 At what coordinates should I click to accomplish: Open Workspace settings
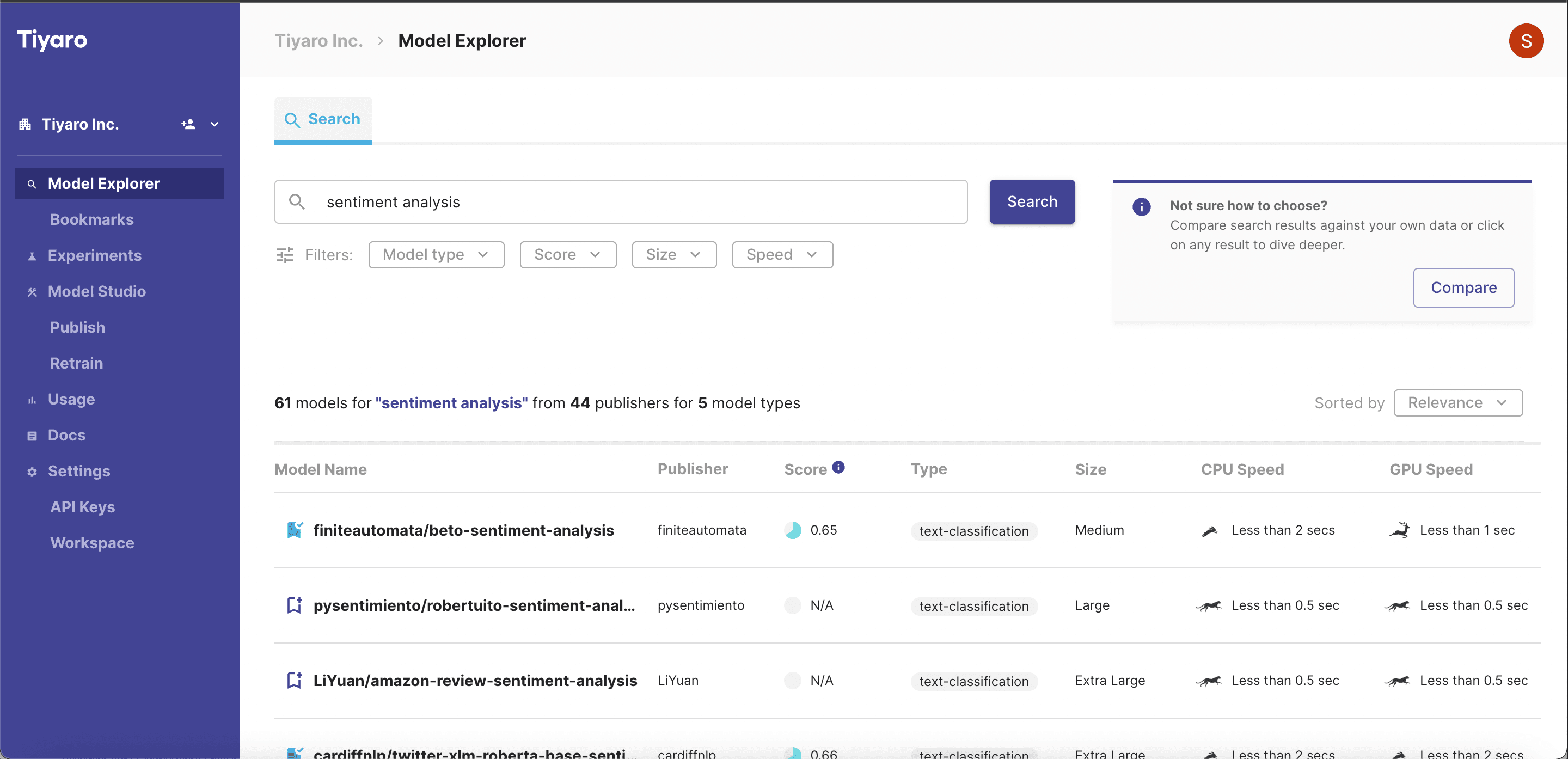pos(92,543)
